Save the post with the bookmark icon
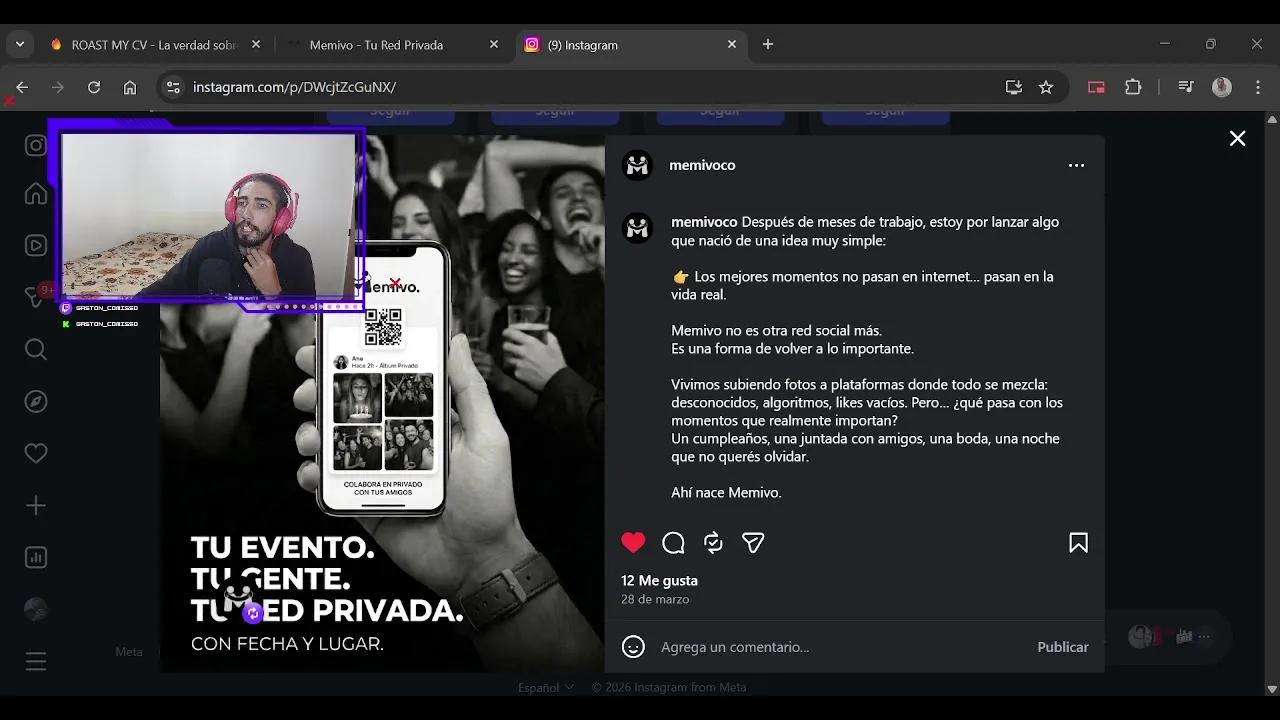Image resolution: width=1280 pixels, height=720 pixels. pos(1078,543)
